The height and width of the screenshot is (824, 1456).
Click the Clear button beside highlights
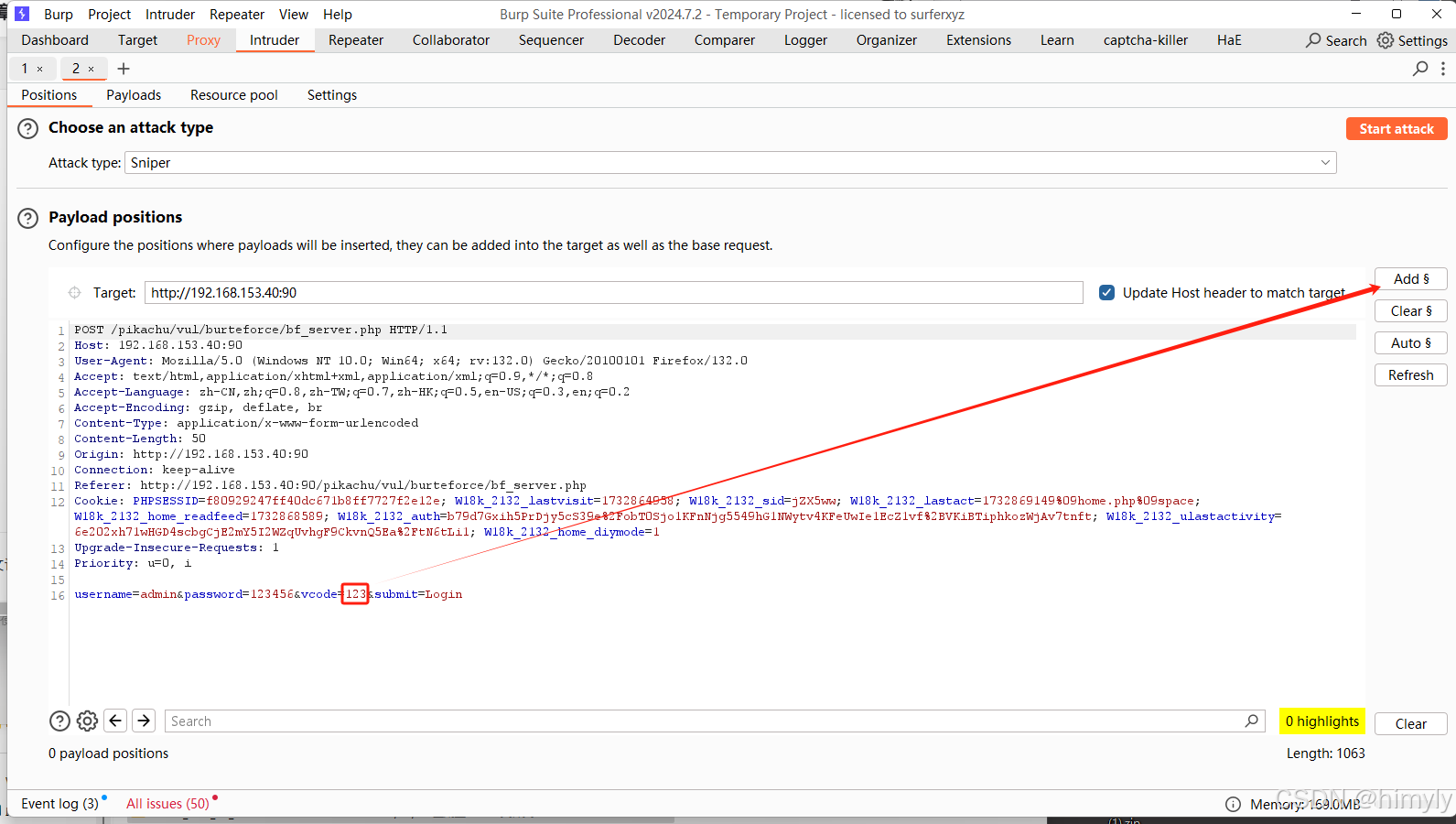(1411, 724)
